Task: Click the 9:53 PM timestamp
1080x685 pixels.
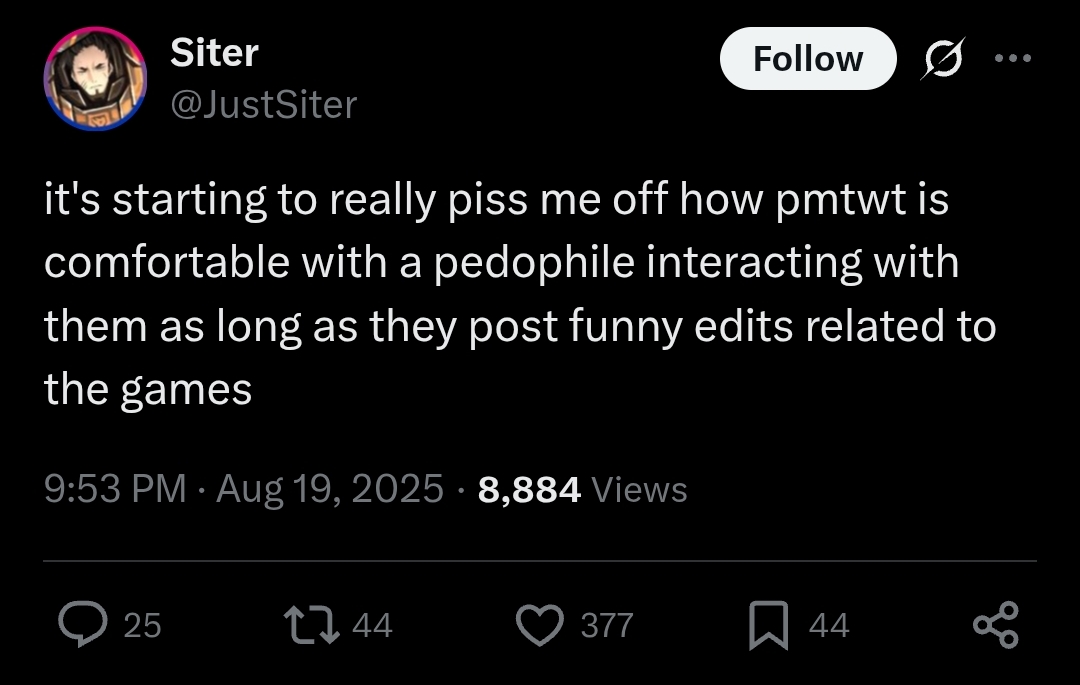Action: pos(116,489)
